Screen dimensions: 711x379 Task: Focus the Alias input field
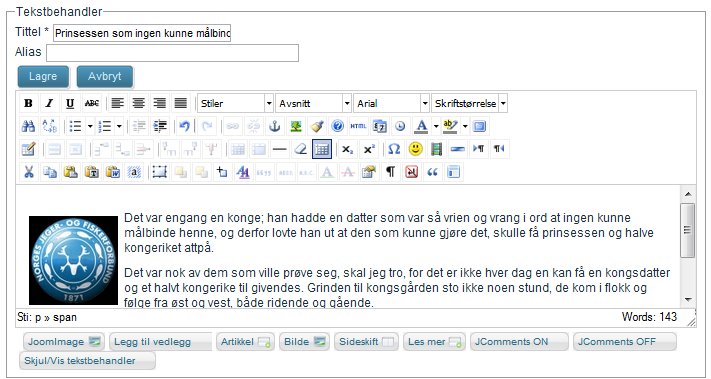pyautogui.click(x=172, y=53)
